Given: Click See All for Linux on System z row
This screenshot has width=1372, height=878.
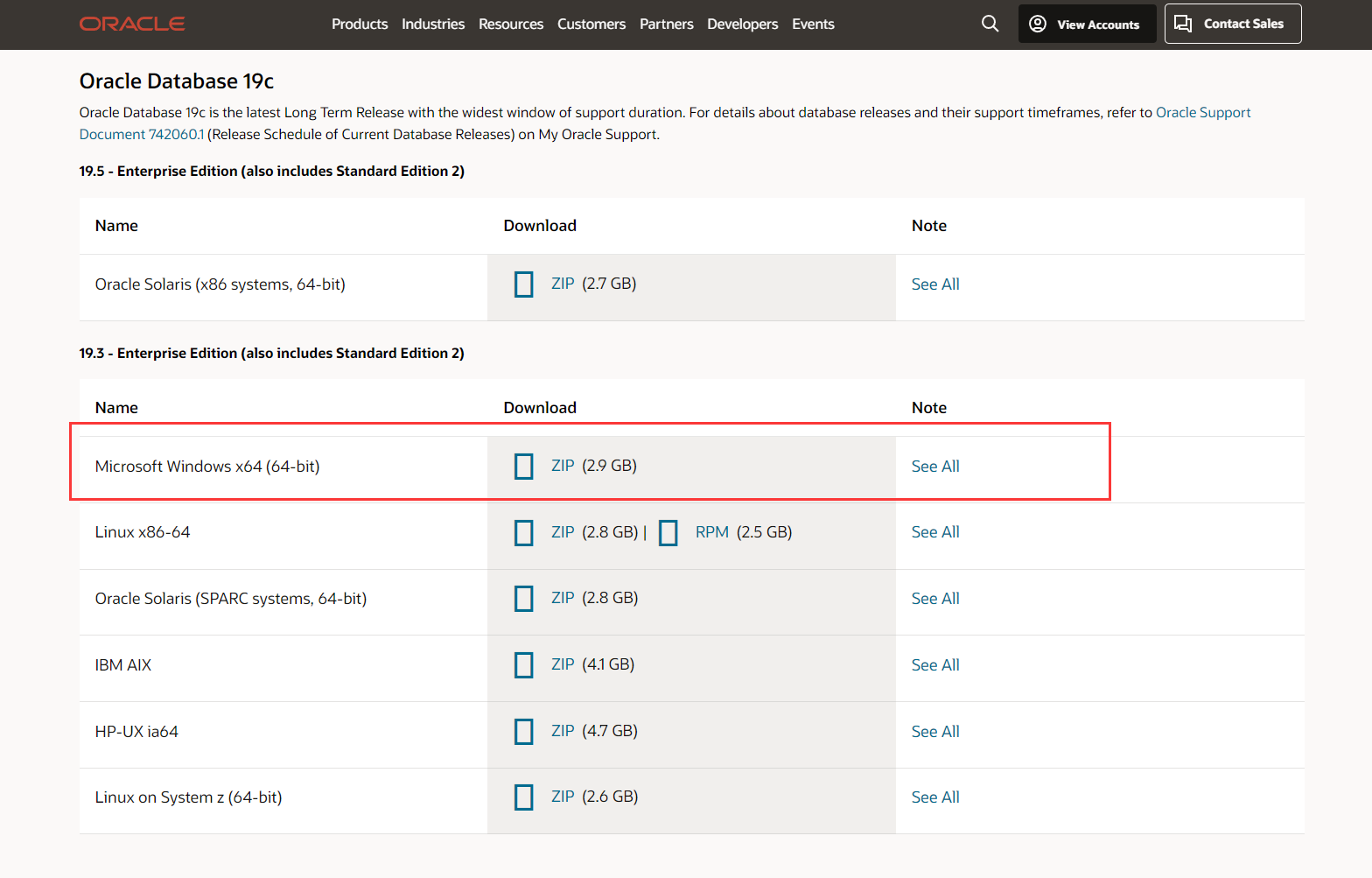Looking at the screenshot, I should click(935, 797).
